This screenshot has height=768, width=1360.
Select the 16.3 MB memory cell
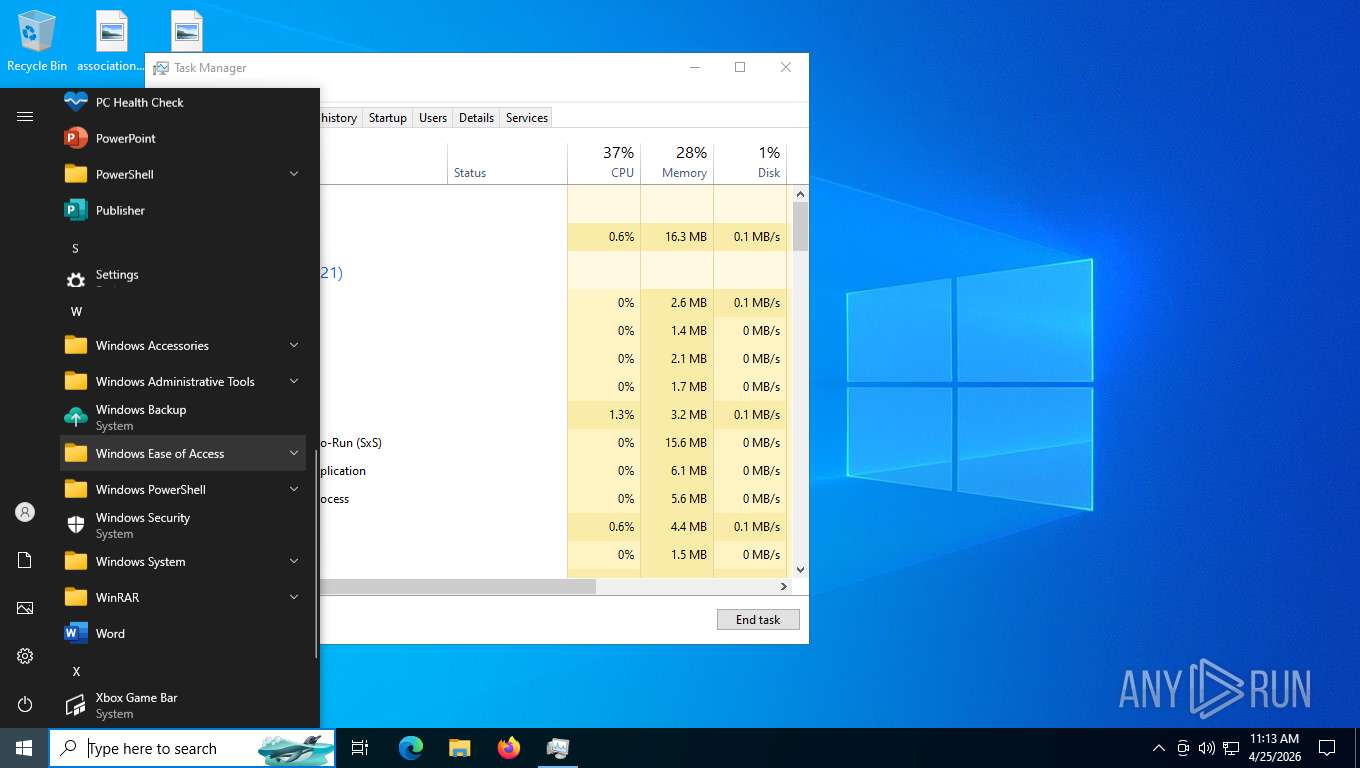(677, 237)
